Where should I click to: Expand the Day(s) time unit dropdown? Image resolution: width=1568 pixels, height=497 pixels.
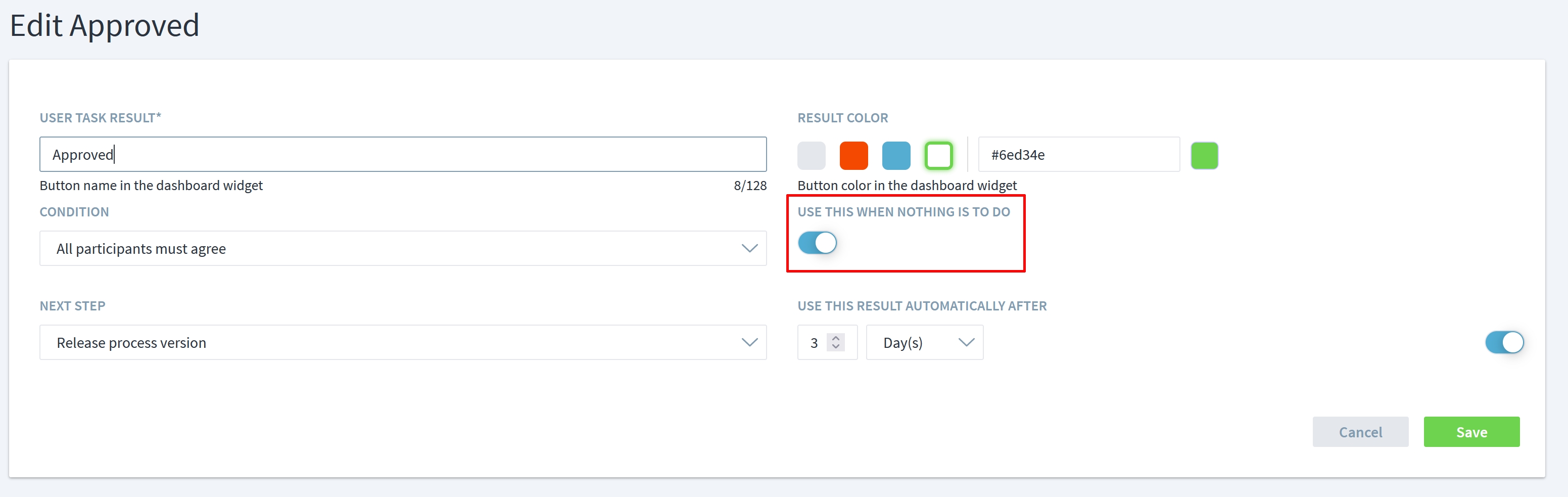coord(924,342)
